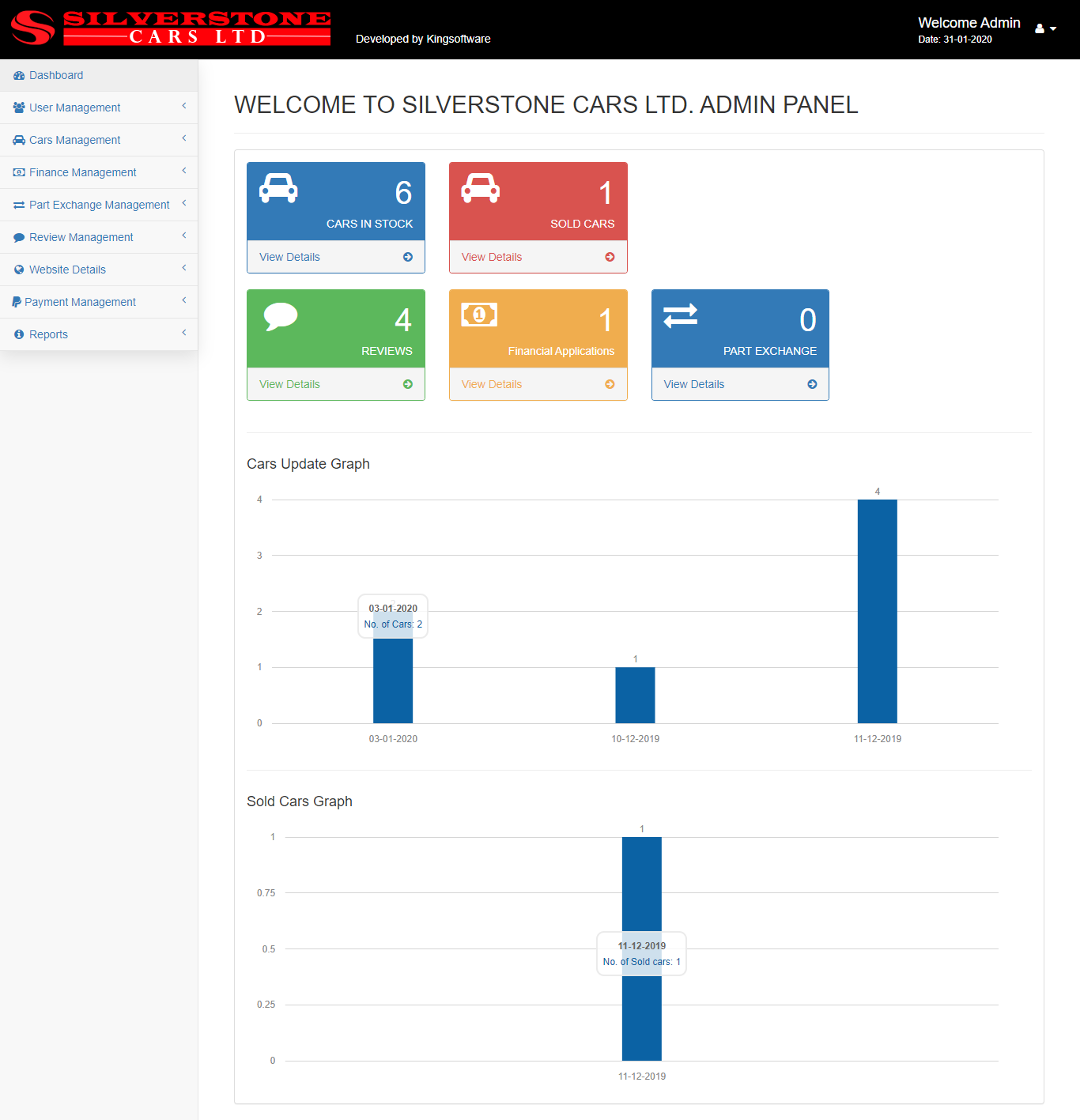Click the speech bubble icon in Reviews card
The width and height of the screenshot is (1080, 1120).
(280, 316)
